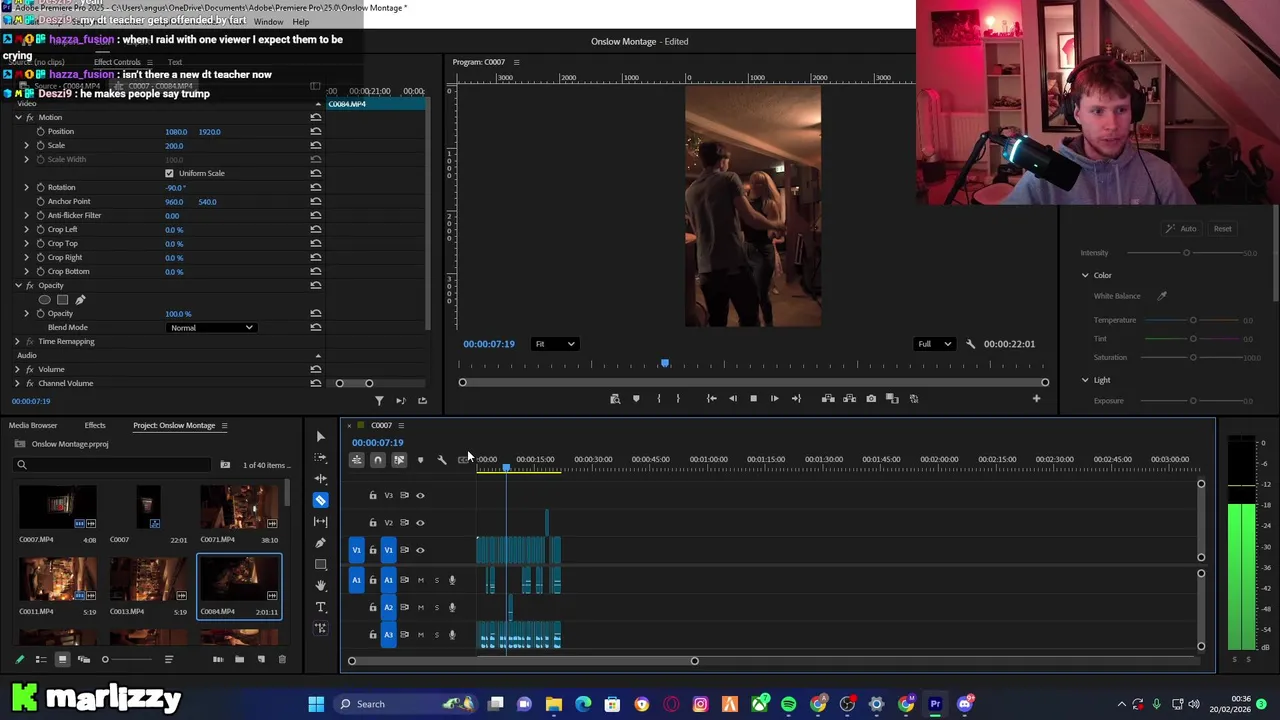Select the Pen tool
The width and height of the screenshot is (1280, 720).
pos(320,543)
